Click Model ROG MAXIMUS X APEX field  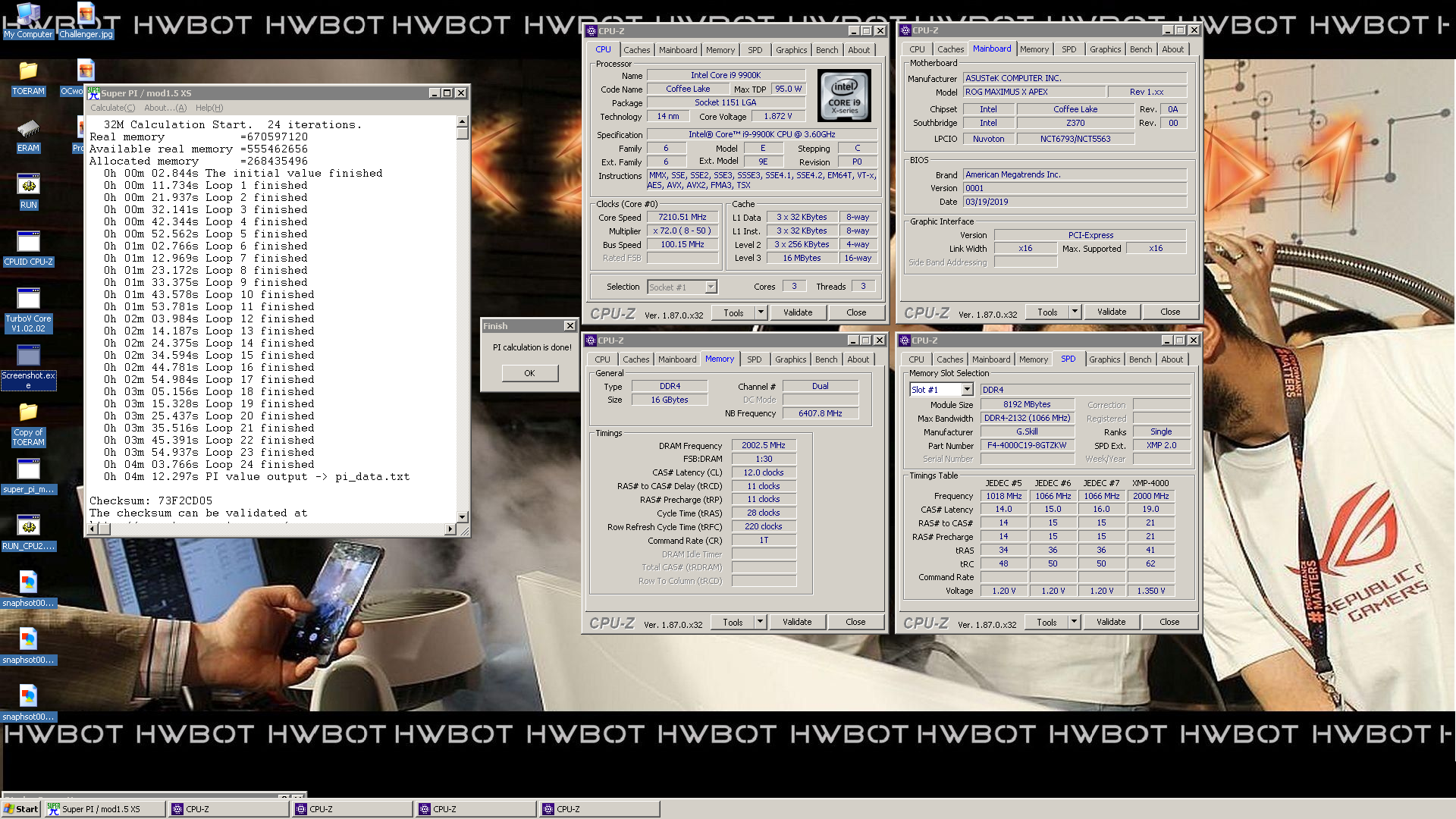coord(1033,92)
